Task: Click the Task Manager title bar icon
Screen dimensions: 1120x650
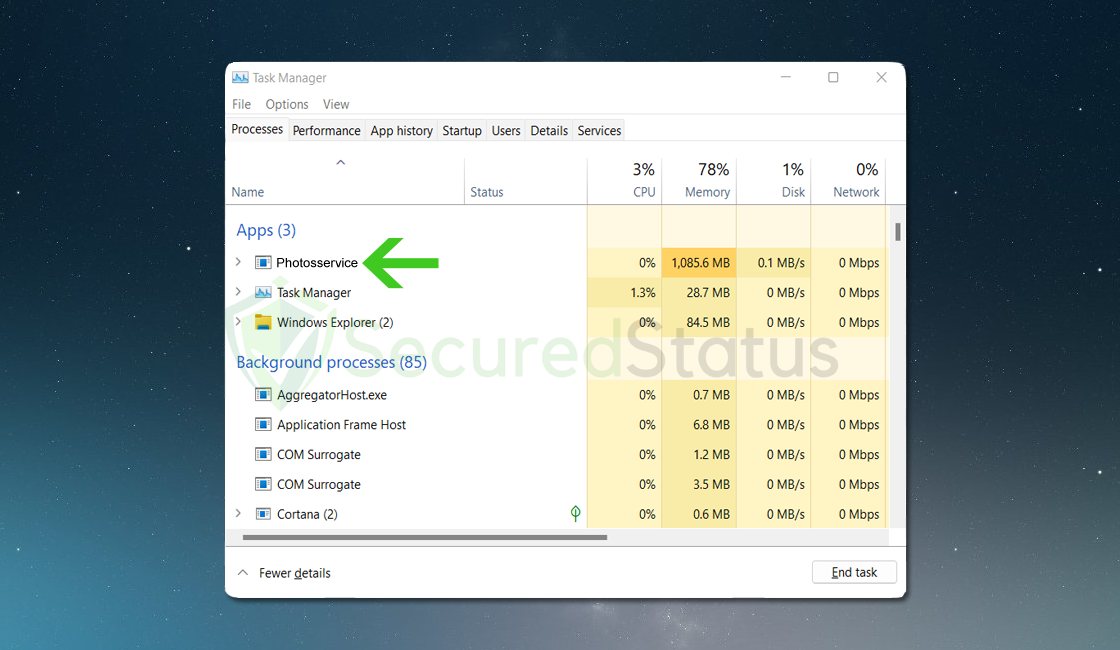Action: (x=240, y=77)
